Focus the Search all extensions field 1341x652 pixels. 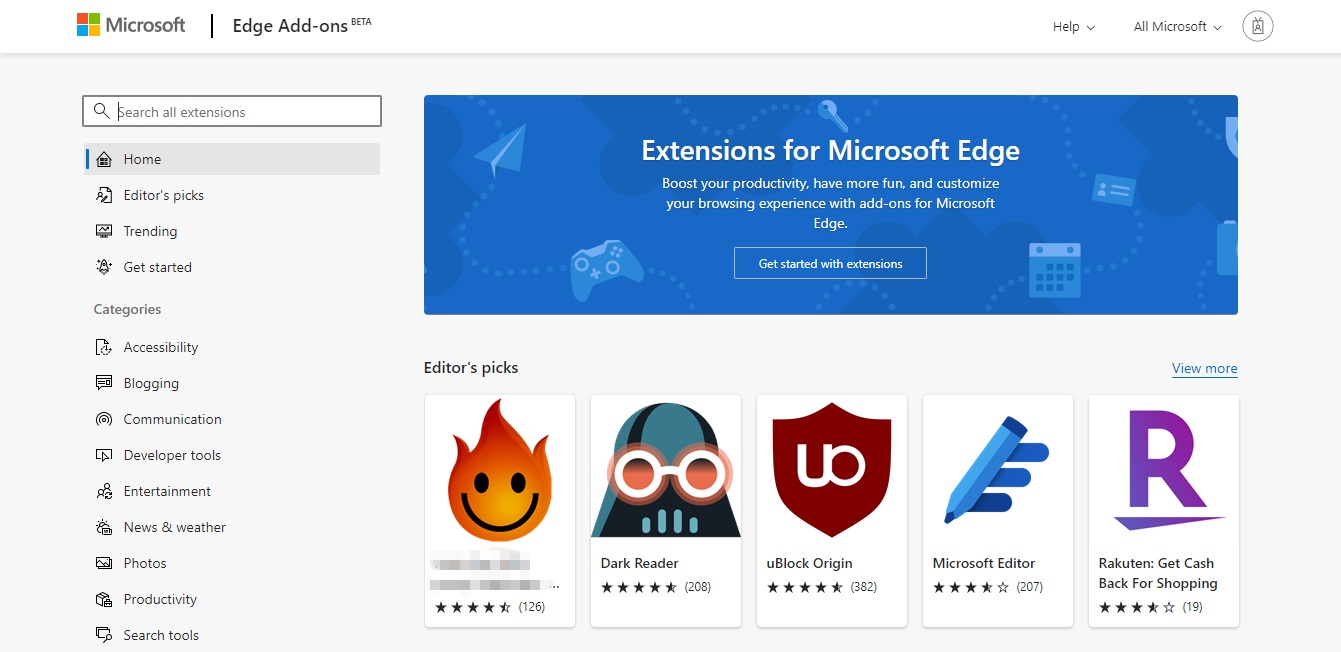point(232,111)
